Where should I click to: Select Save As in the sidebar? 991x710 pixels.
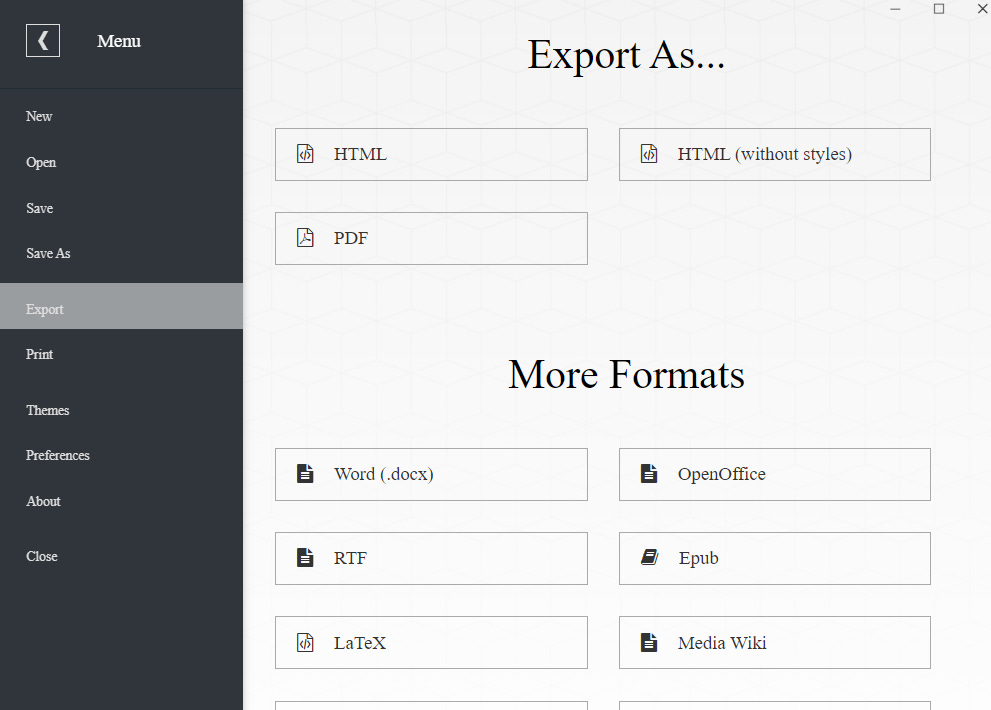tap(121, 254)
